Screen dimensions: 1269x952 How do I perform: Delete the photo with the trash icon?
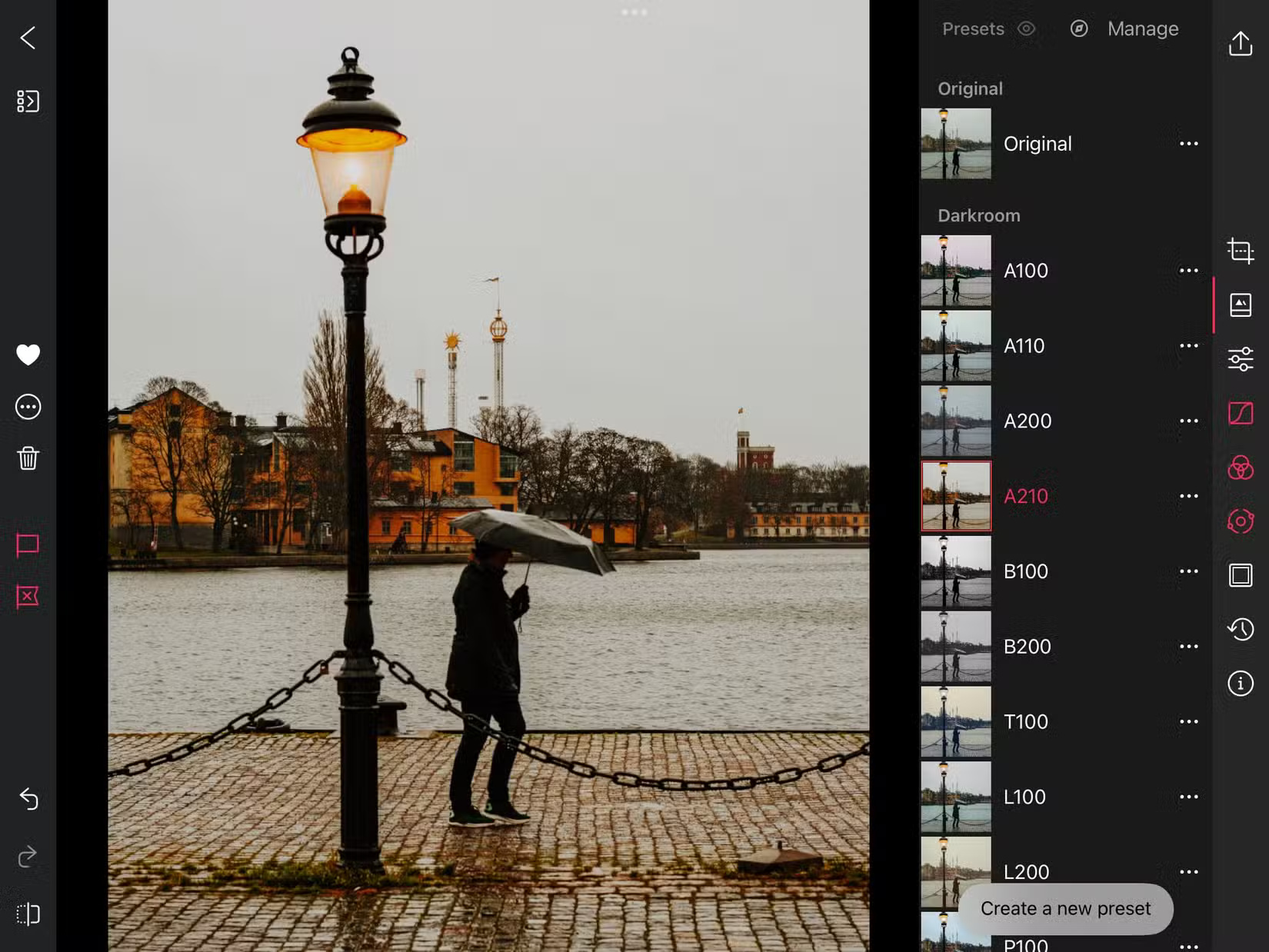28,459
